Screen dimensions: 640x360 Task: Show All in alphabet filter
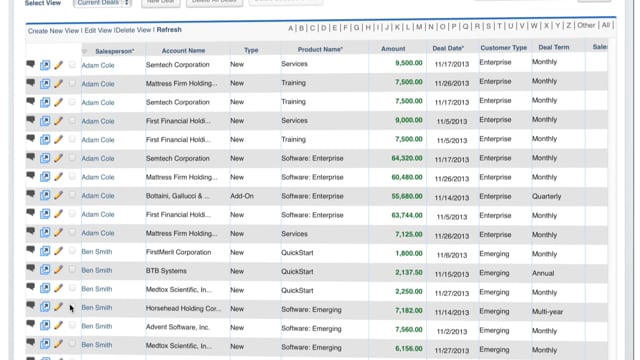606,25
